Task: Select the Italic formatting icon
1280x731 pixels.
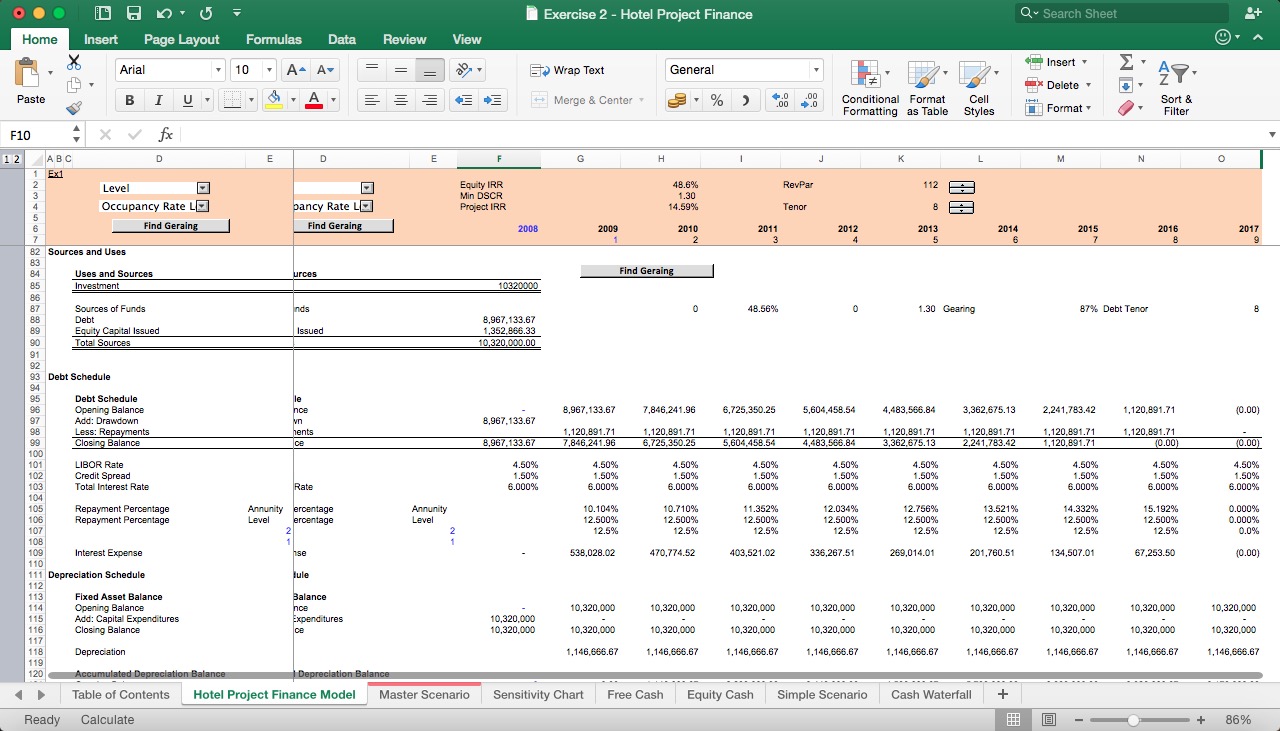Action: point(156,100)
